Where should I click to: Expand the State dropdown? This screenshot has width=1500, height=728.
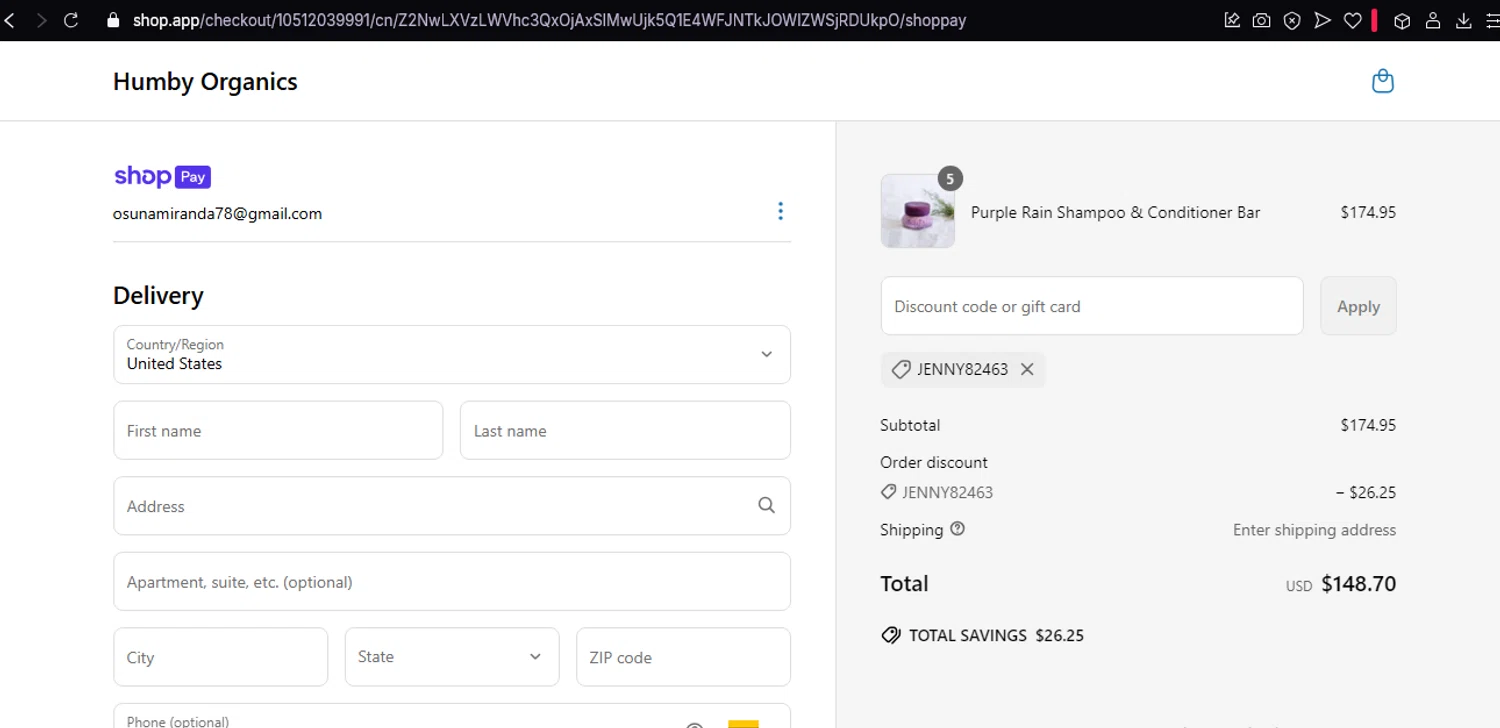pyautogui.click(x=452, y=657)
